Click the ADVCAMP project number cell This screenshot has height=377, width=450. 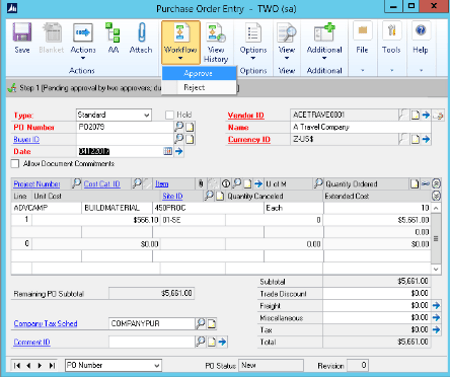coord(46,208)
